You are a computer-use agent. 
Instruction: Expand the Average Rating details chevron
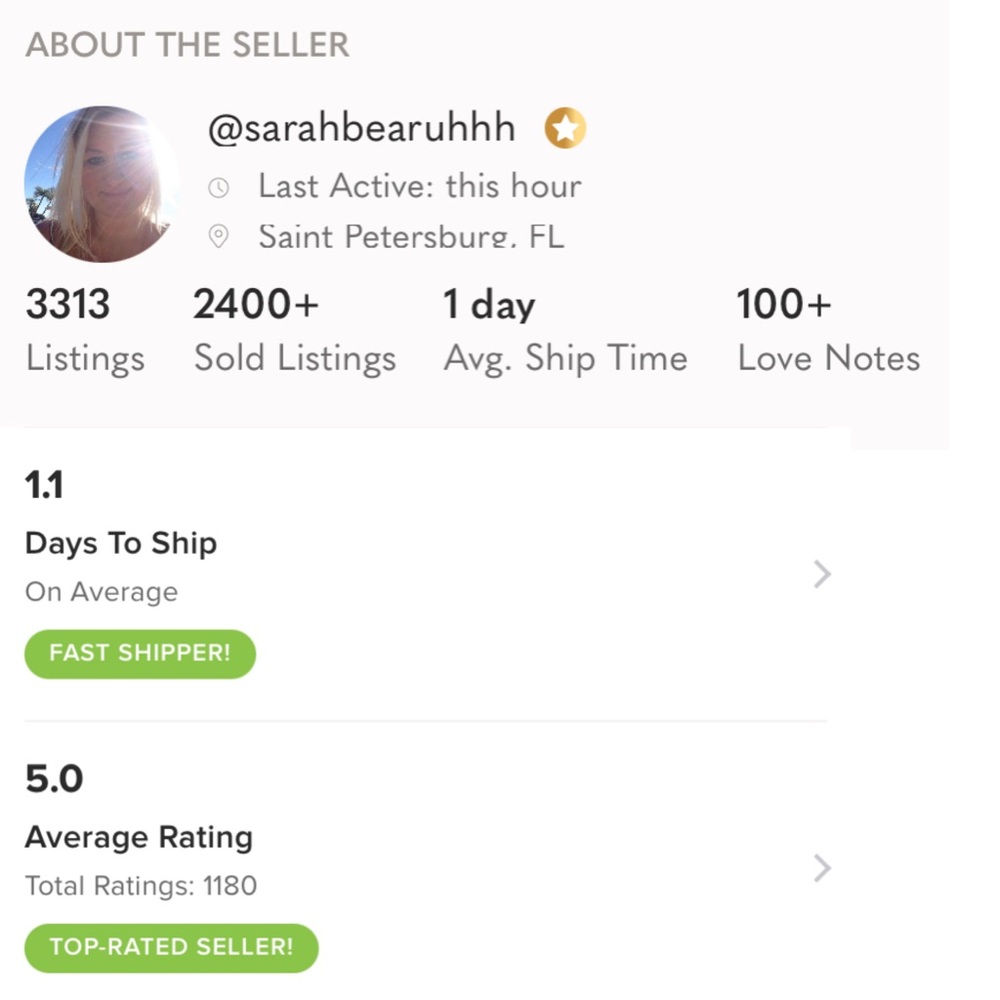822,867
